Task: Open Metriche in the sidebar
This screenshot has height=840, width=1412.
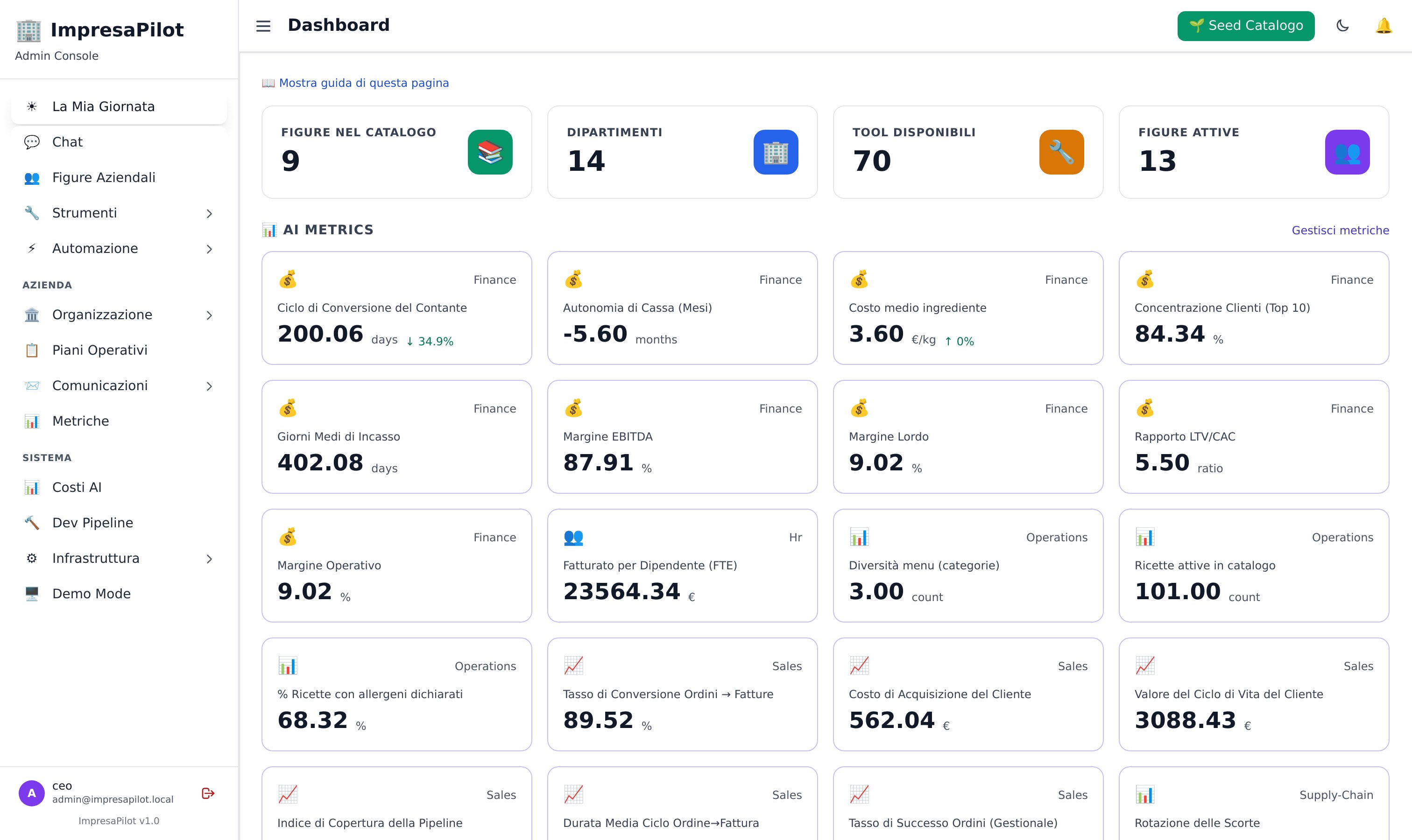Action: [119, 421]
